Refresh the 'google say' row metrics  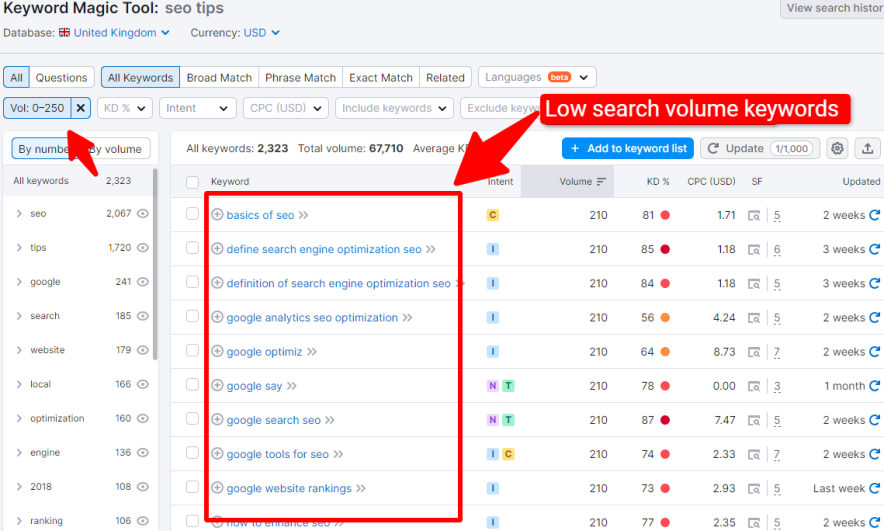click(874, 386)
